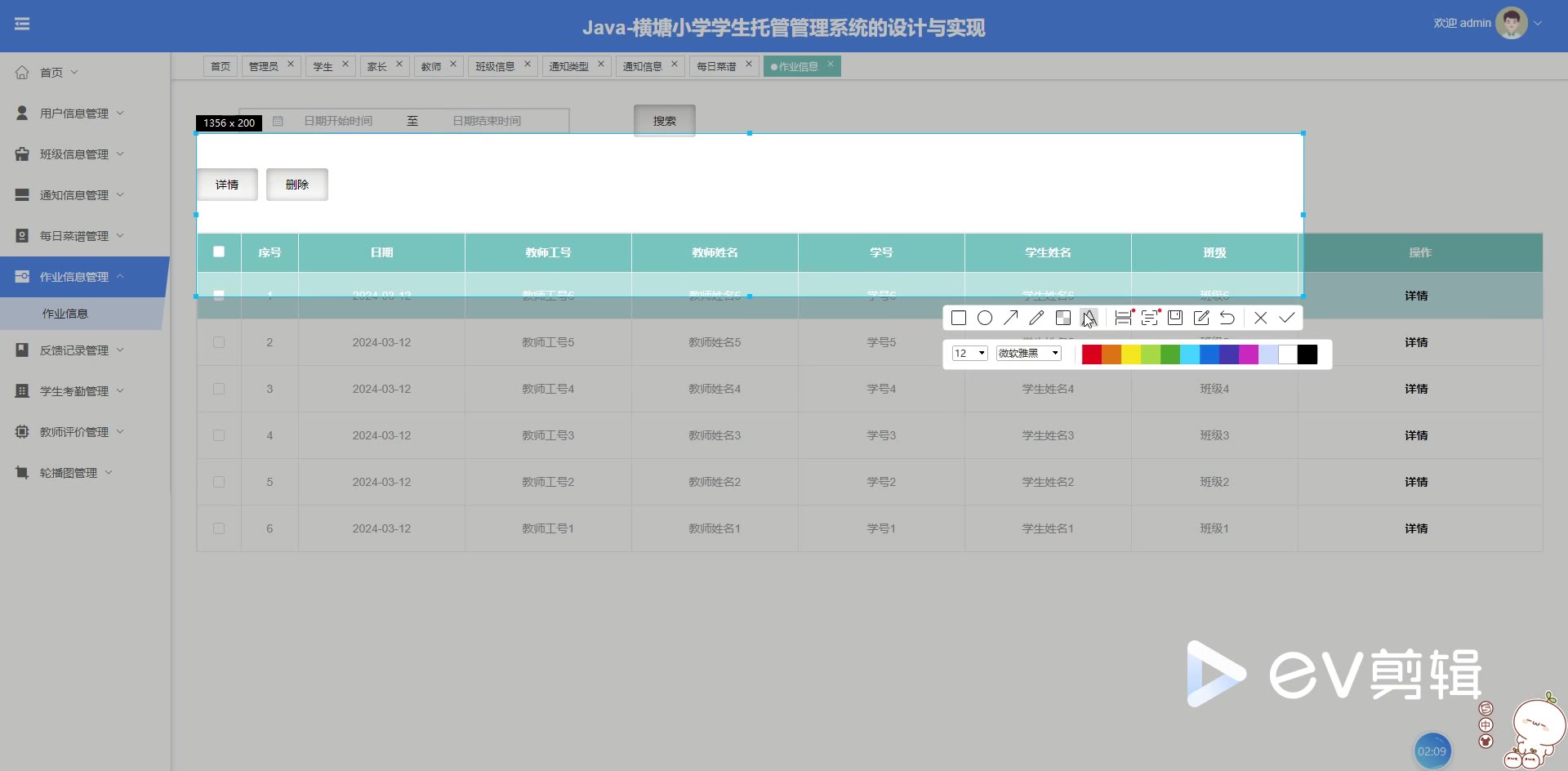Switch to the 每日菜谱 tab
The height and width of the screenshot is (771, 1568).
[x=716, y=66]
